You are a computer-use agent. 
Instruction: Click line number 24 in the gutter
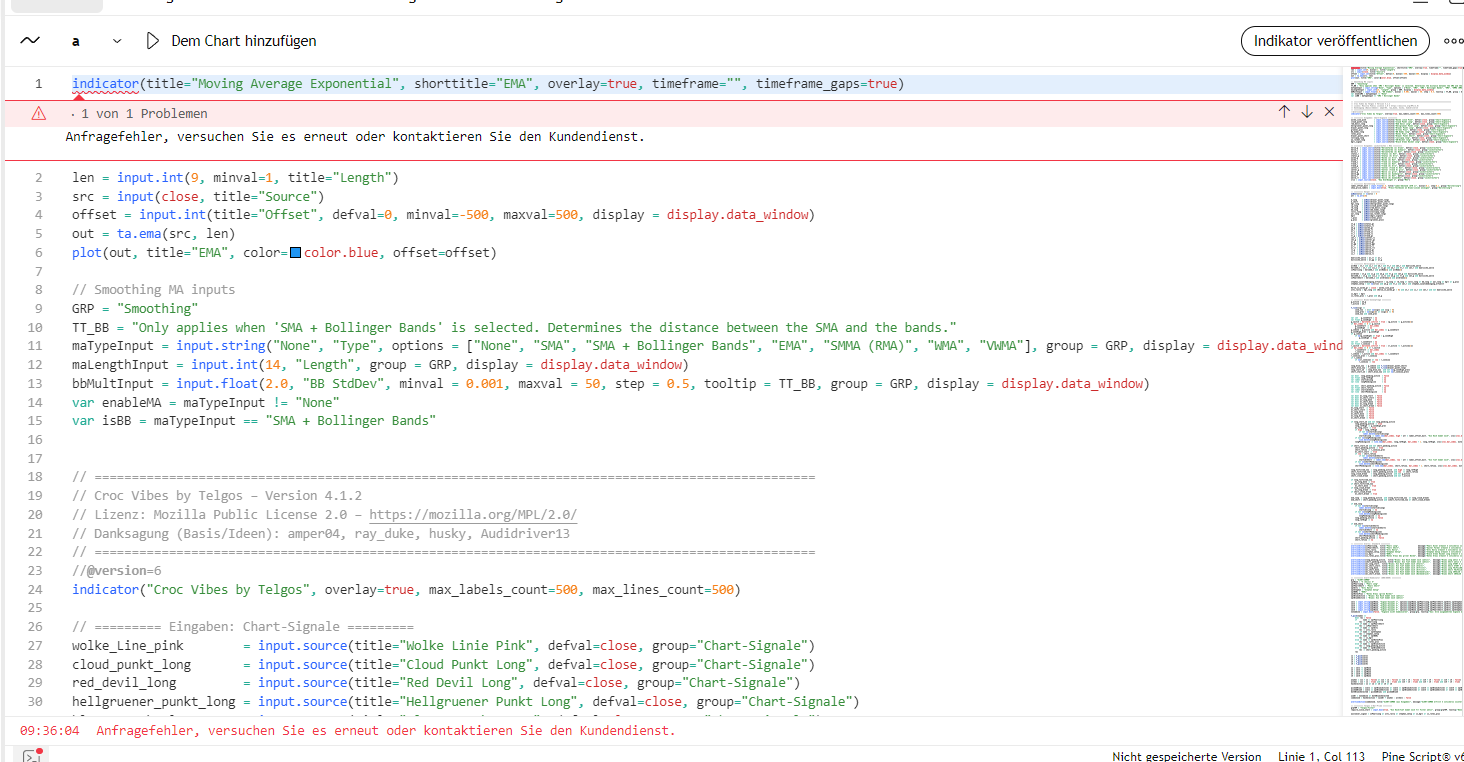(x=35, y=590)
